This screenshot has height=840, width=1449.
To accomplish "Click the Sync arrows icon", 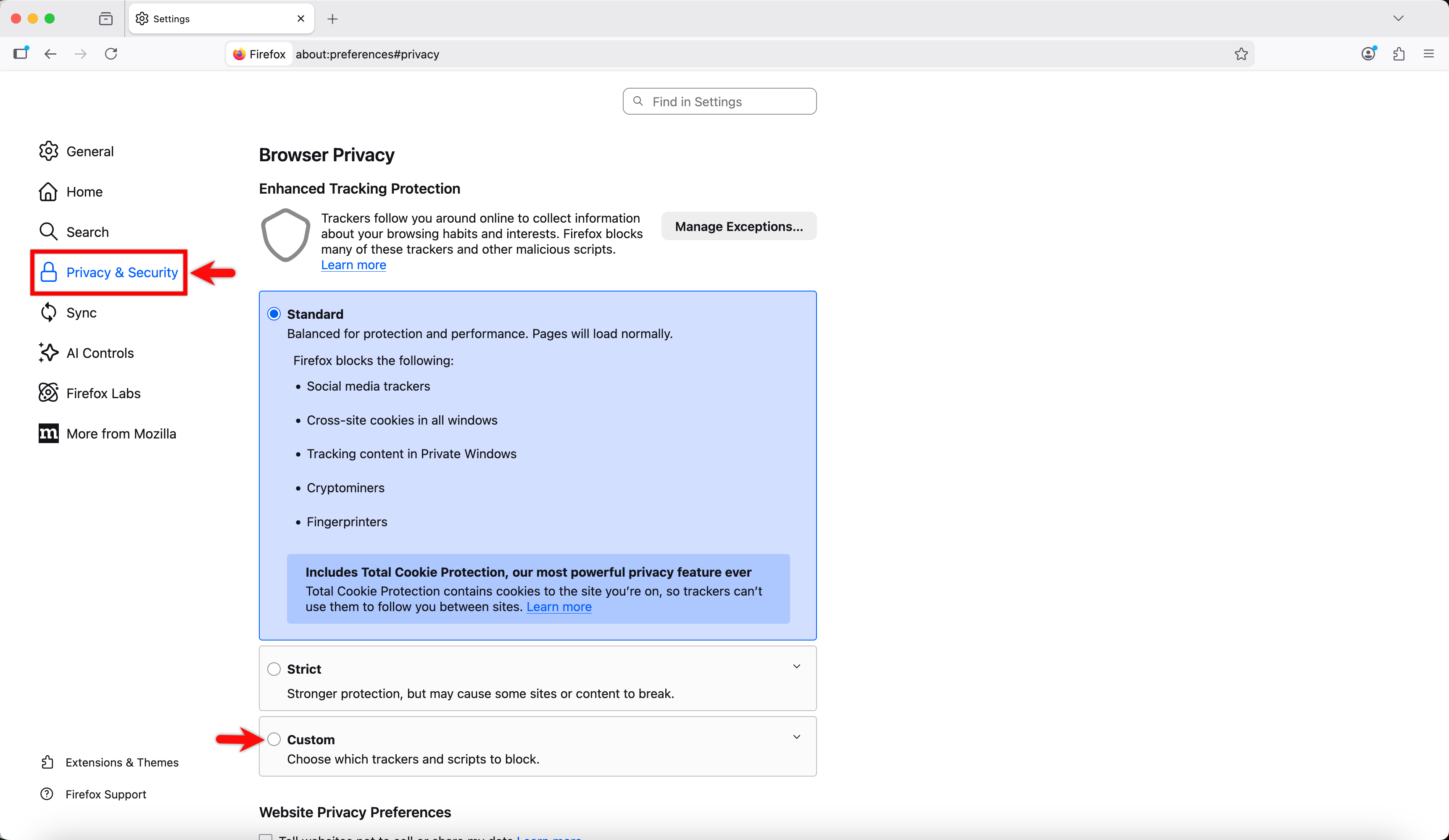I will 49,312.
